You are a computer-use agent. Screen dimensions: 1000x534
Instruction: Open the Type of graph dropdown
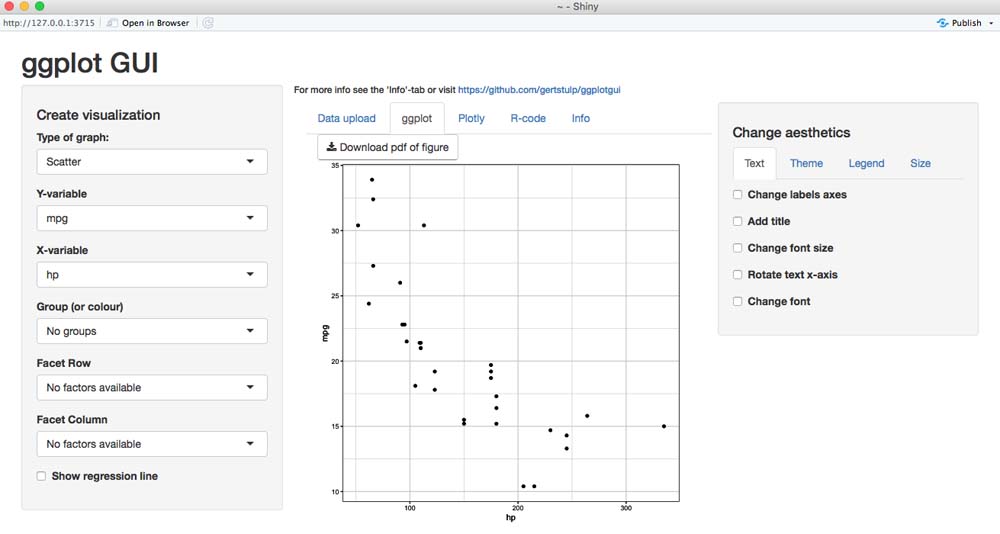152,162
